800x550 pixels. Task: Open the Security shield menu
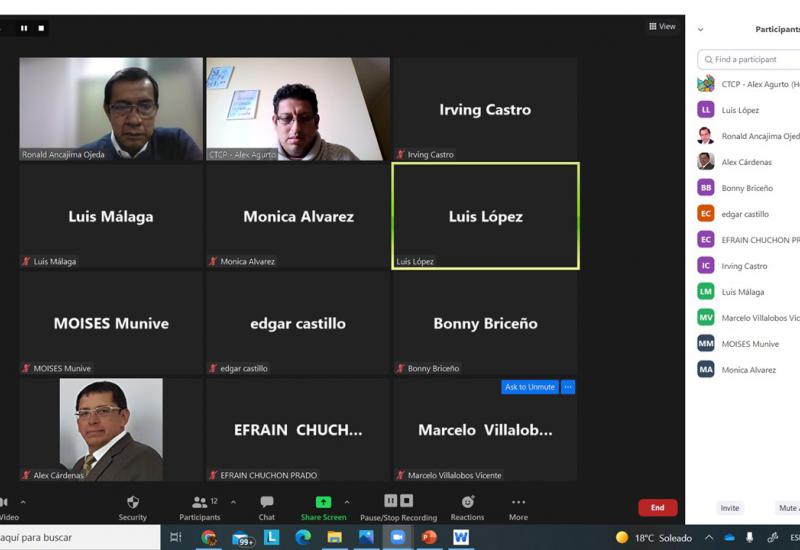pos(132,507)
